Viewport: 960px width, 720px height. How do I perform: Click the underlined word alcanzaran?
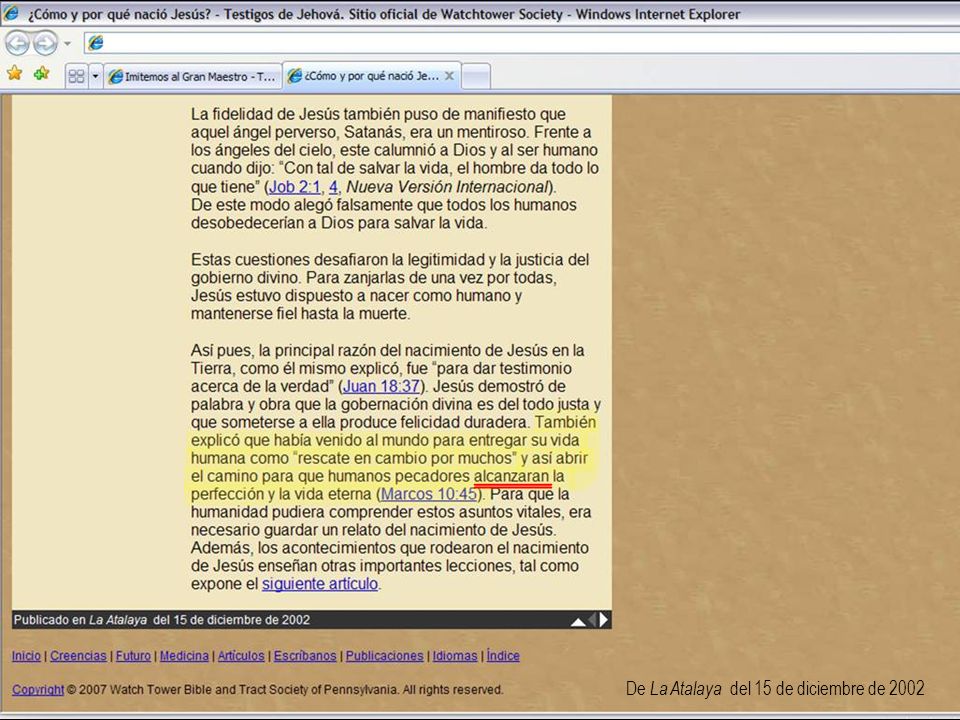coord(512,476)
